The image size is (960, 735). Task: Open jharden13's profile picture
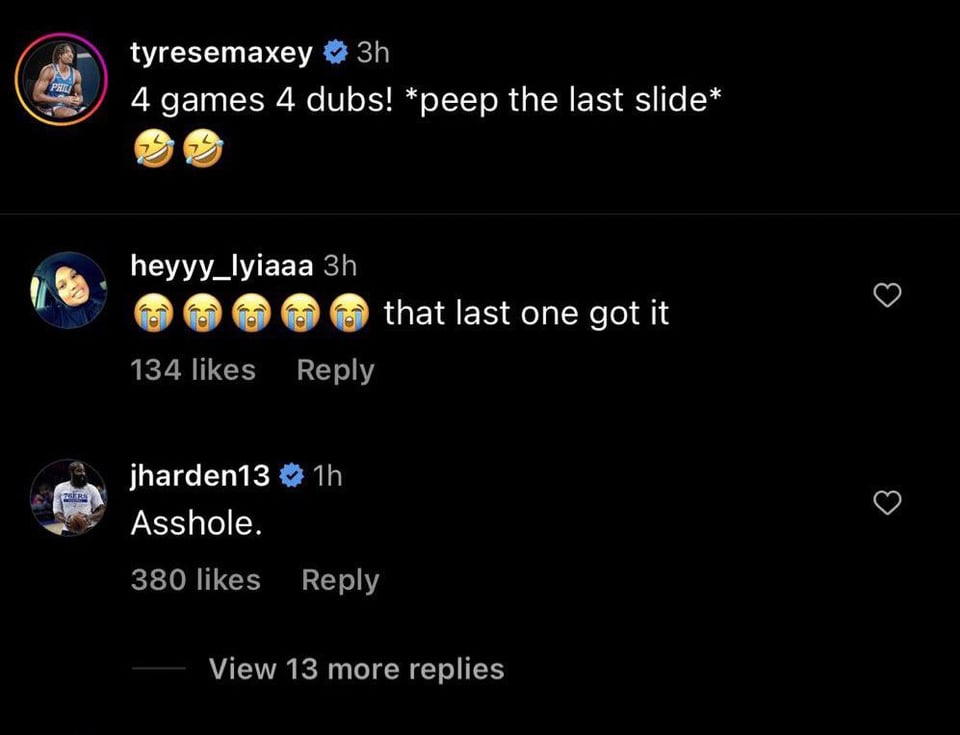[x=67, y=498]
